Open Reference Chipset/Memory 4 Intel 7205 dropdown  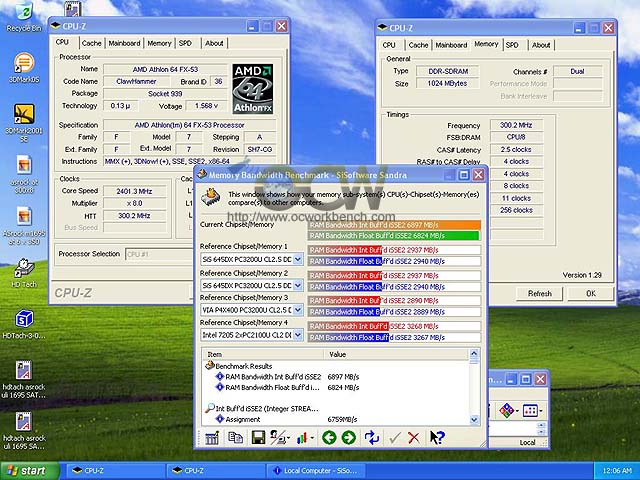pyautogui.click(x=298, y=335)
